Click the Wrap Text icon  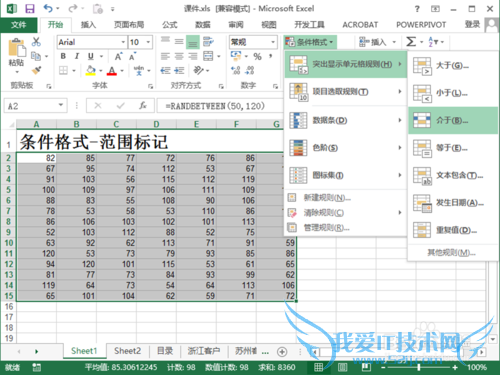208,42
